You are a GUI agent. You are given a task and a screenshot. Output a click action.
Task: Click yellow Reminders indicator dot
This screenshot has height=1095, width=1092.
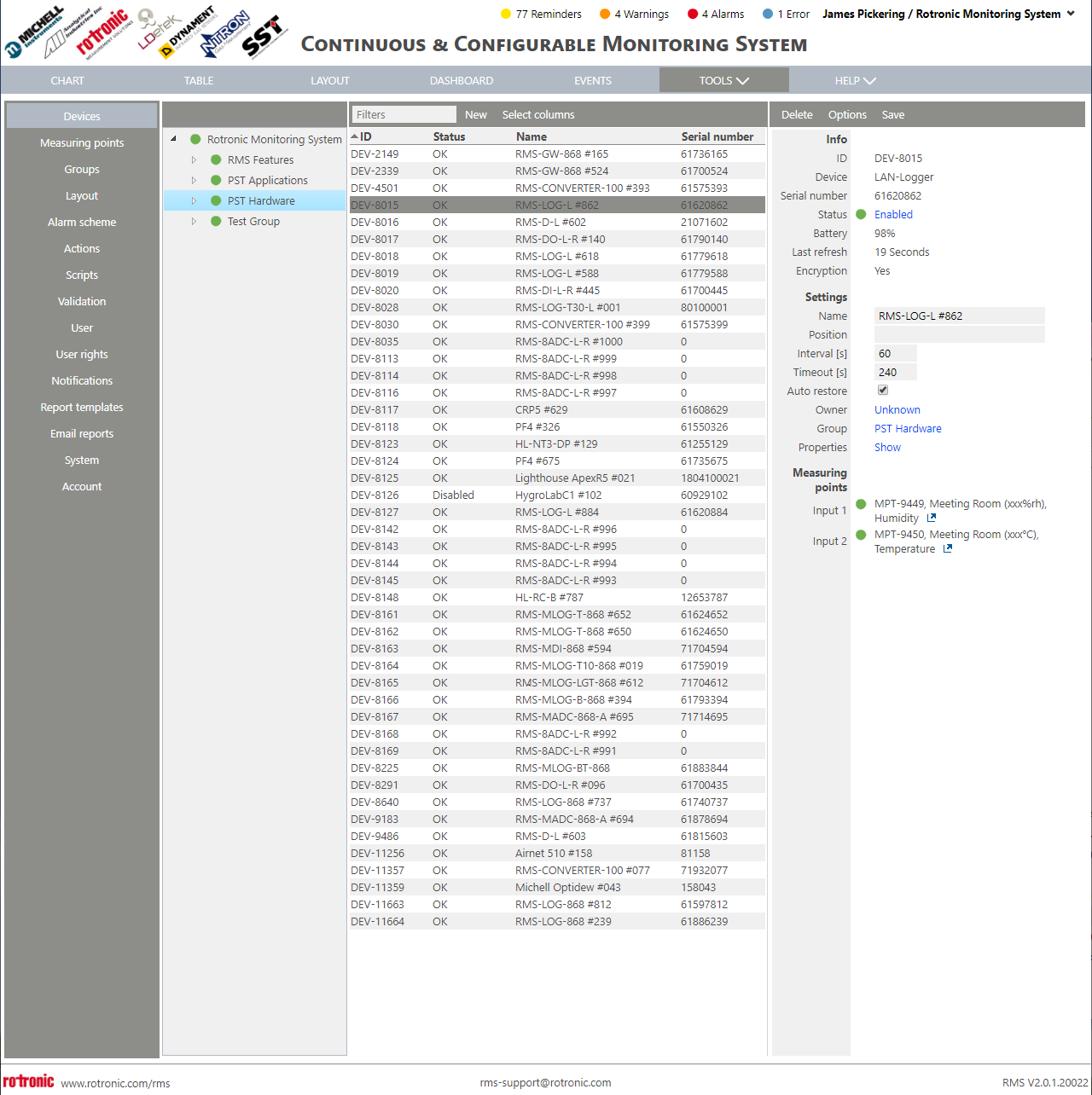[506, 14]
